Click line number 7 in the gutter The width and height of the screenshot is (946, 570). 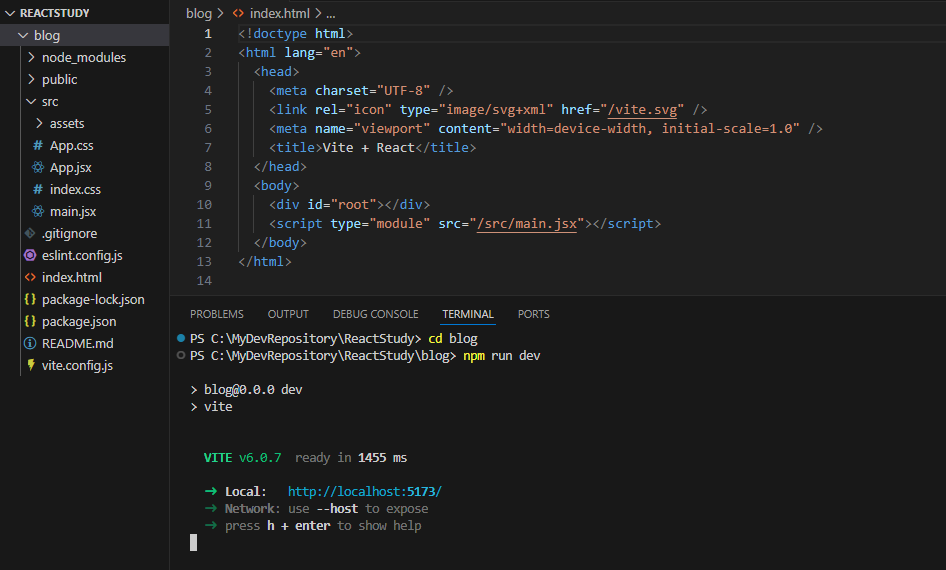click(208, 148)
